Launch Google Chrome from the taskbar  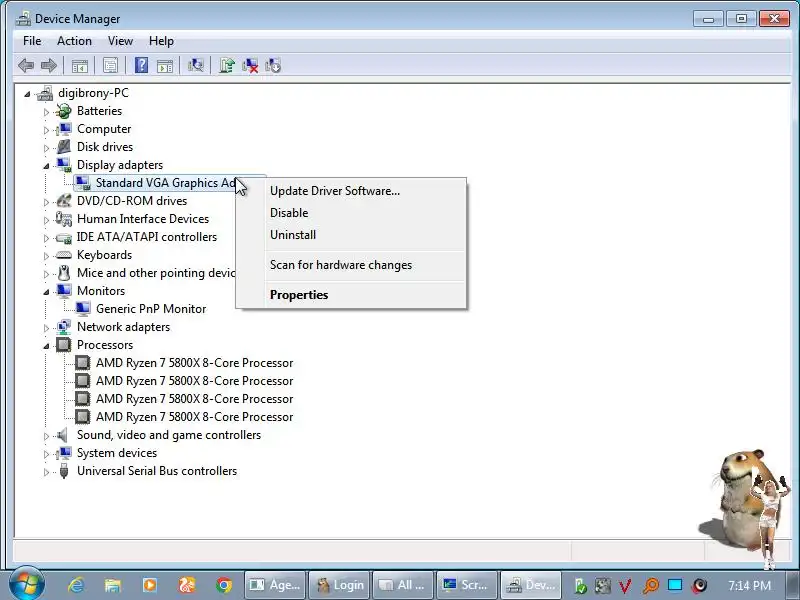coord(223,585)
